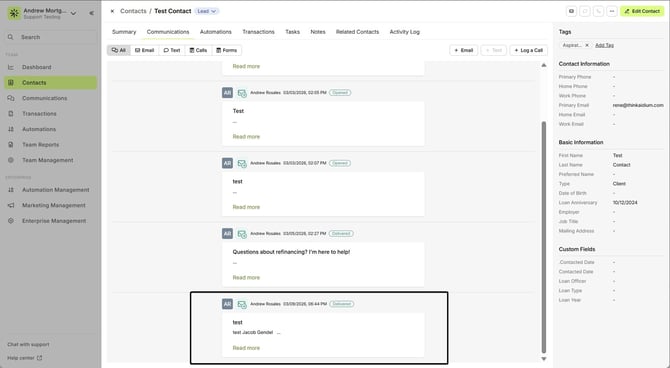This screenshot has width=670, height=368.
Task: Filter communications by Calls
Action: [198, 50]
